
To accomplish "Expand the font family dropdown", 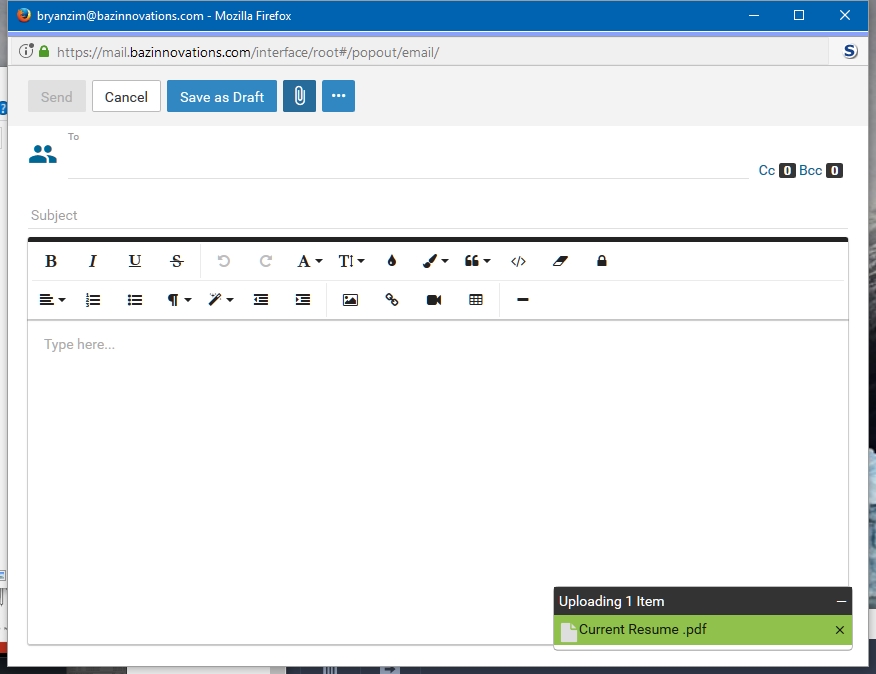I will [x=309, y=261].
